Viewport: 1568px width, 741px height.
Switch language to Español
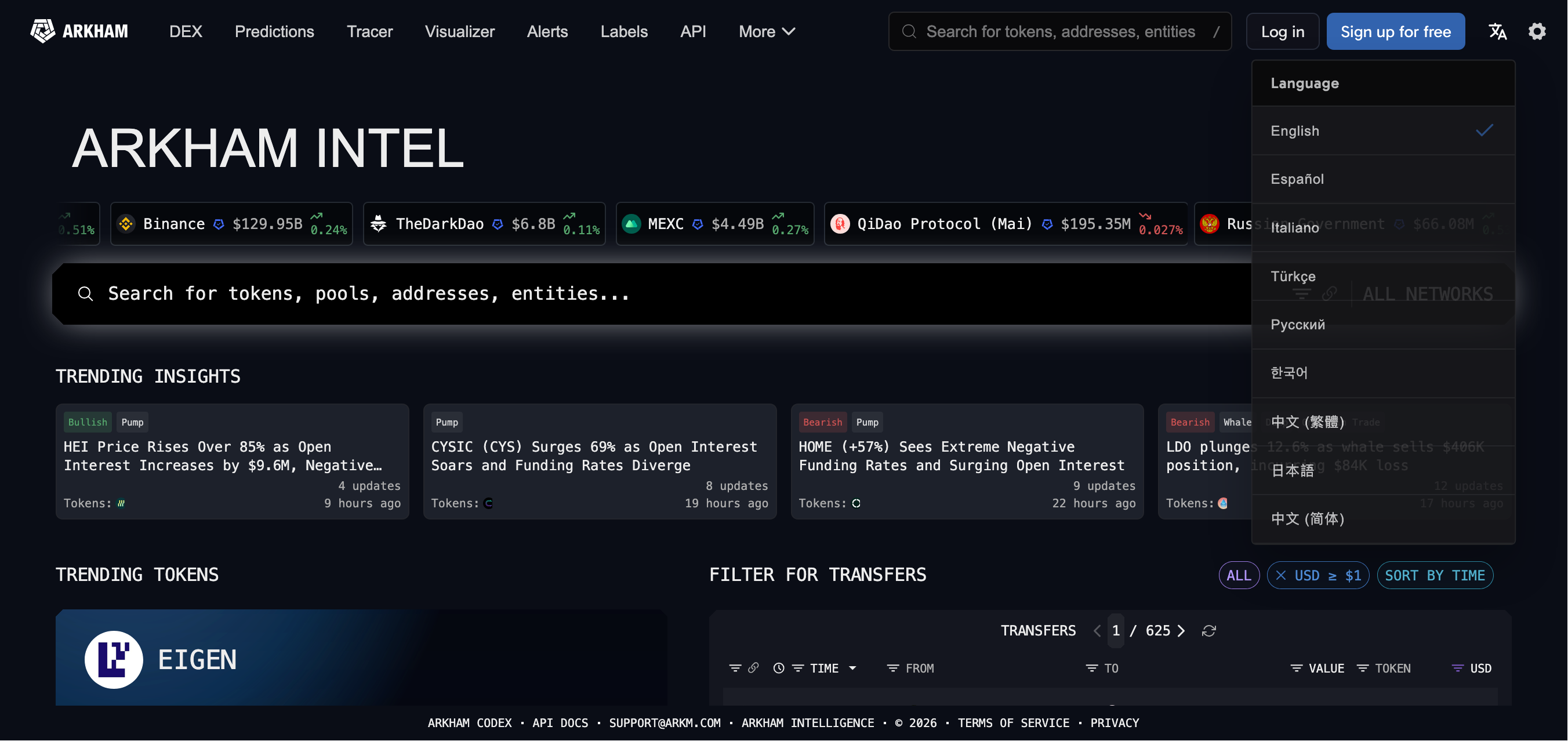pyautogui.click(x=1383, y=179)
